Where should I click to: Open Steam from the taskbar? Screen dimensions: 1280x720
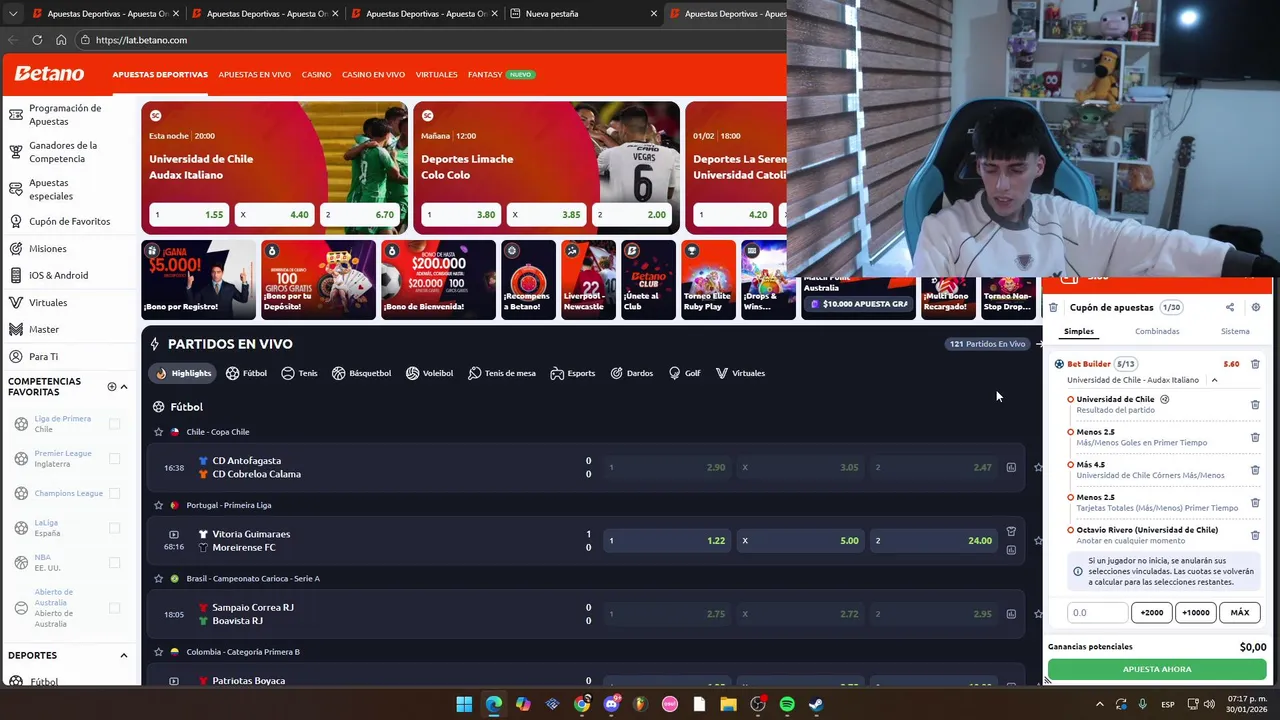[816, 704]
